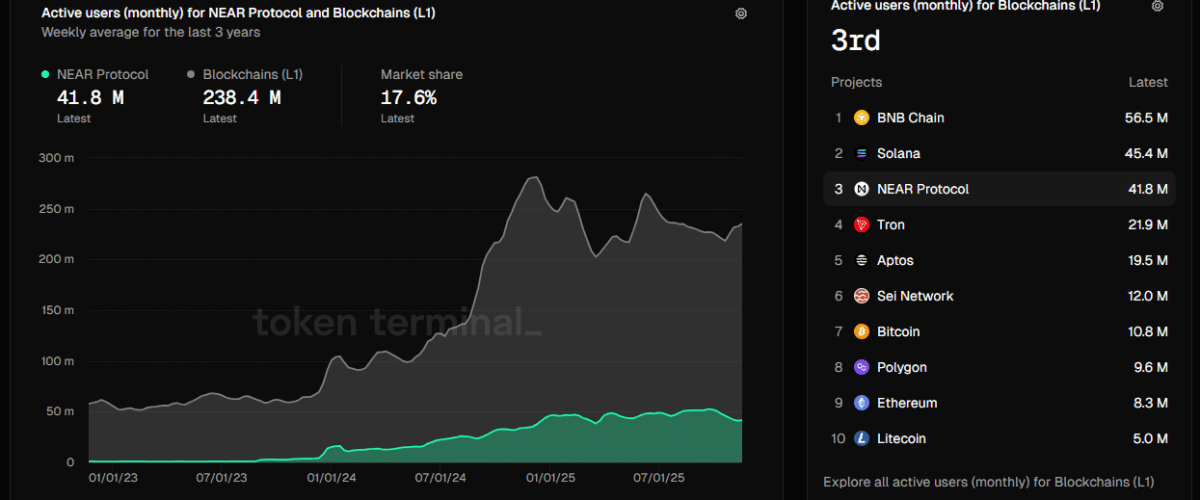Click the Polygon logo icon
Image resolution: width=1200 pixels, height=500 pixels.
(861, 368)
